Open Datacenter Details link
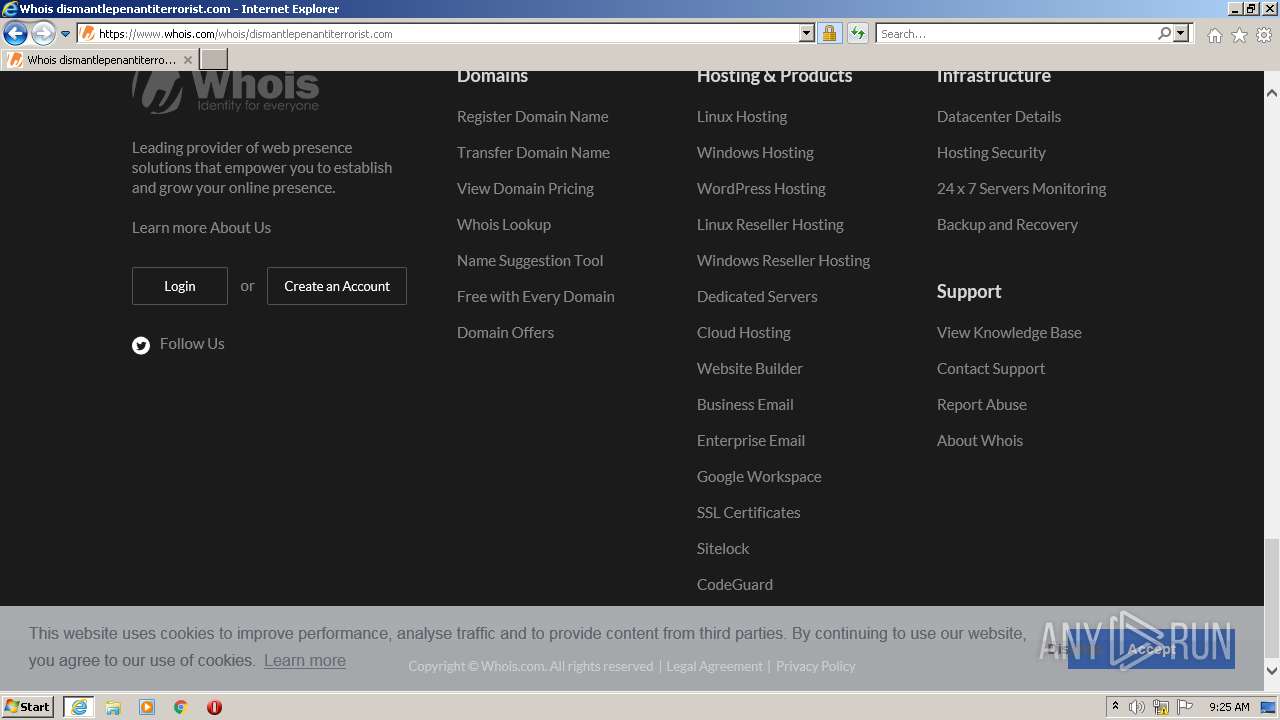The image size is (1280, 720). (999, 117)
